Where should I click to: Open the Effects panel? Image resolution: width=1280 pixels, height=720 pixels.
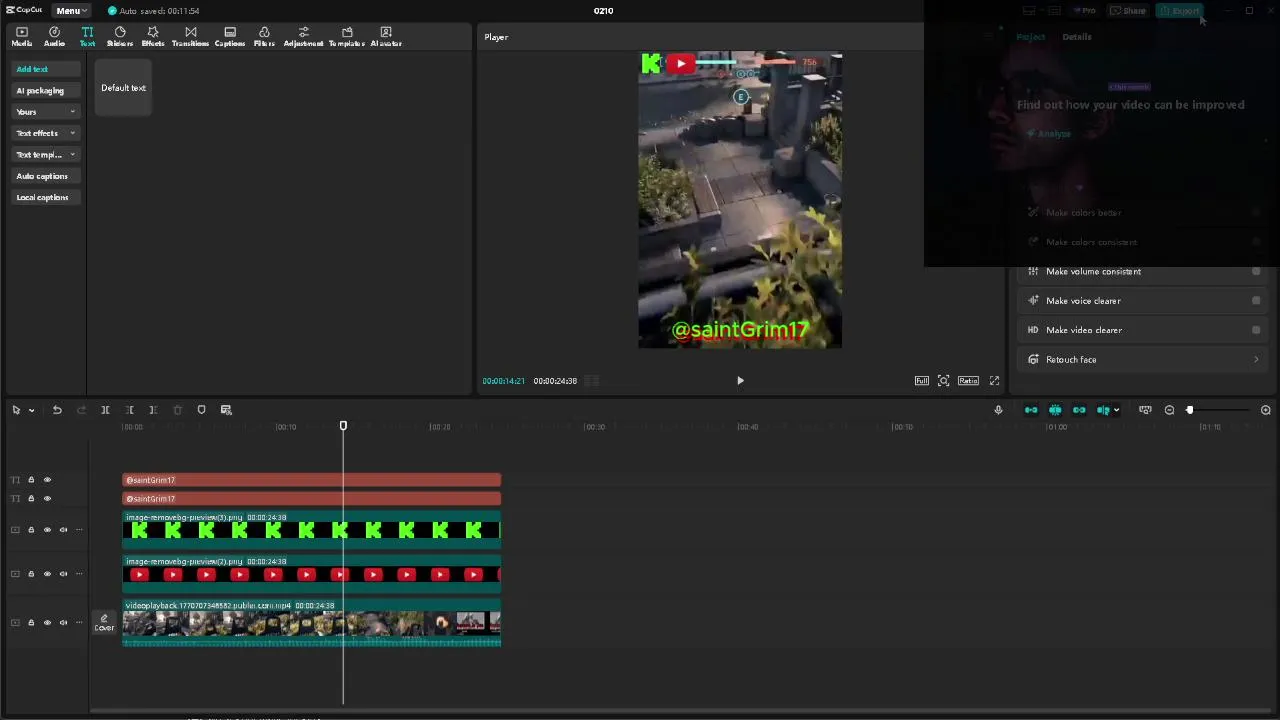point(153,37)
